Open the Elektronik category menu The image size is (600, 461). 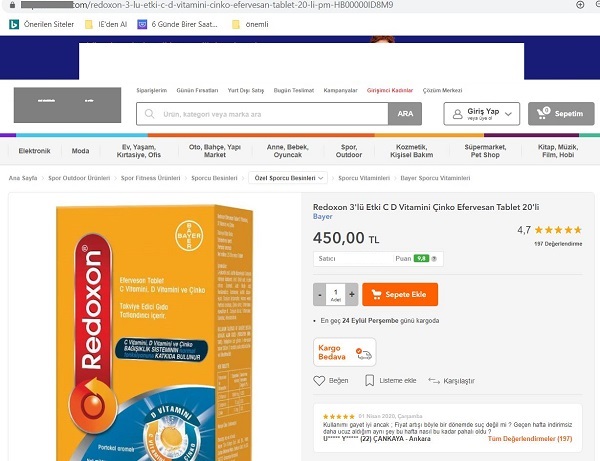point(34,151)
